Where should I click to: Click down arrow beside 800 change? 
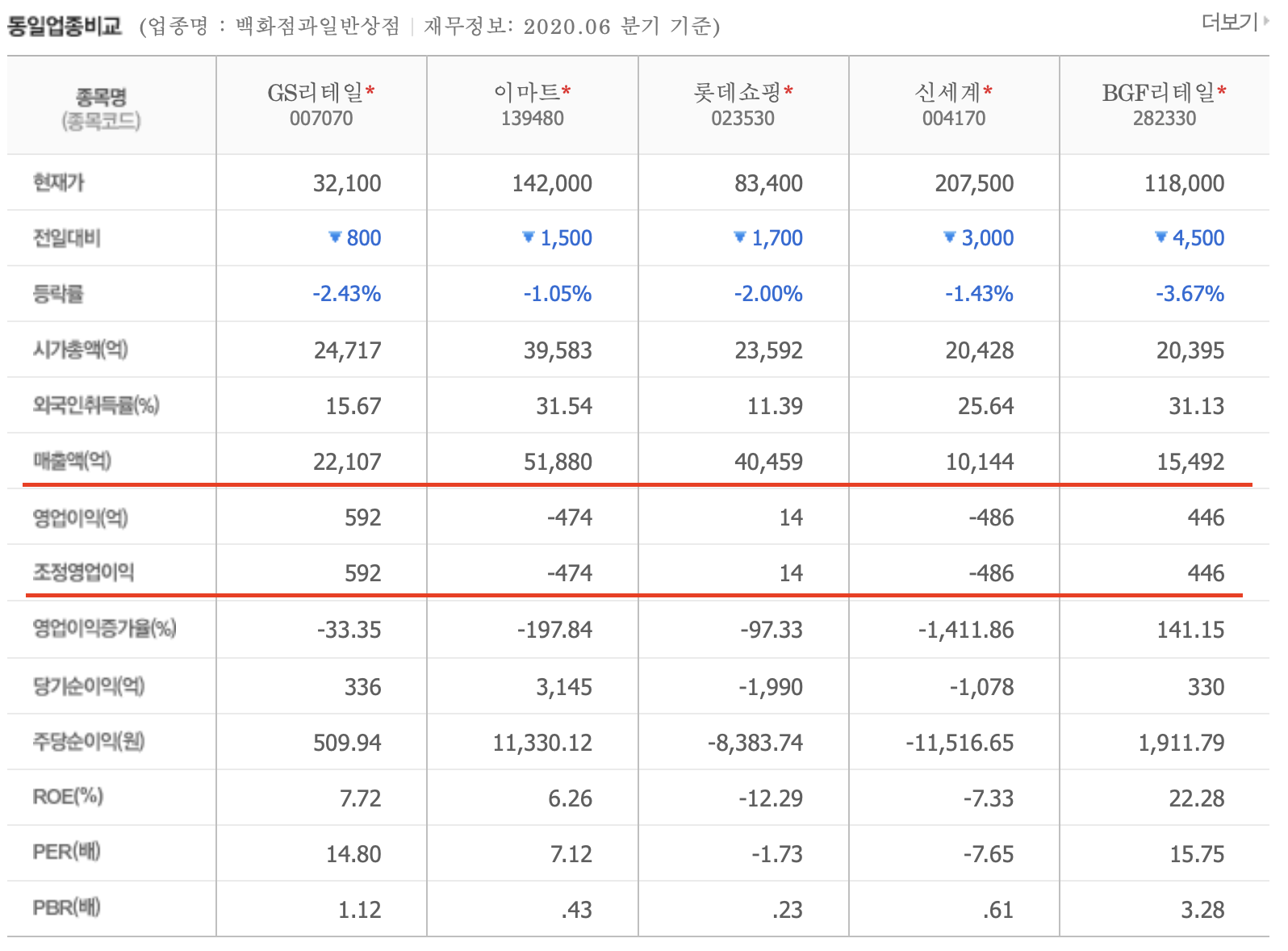point(335,237)
